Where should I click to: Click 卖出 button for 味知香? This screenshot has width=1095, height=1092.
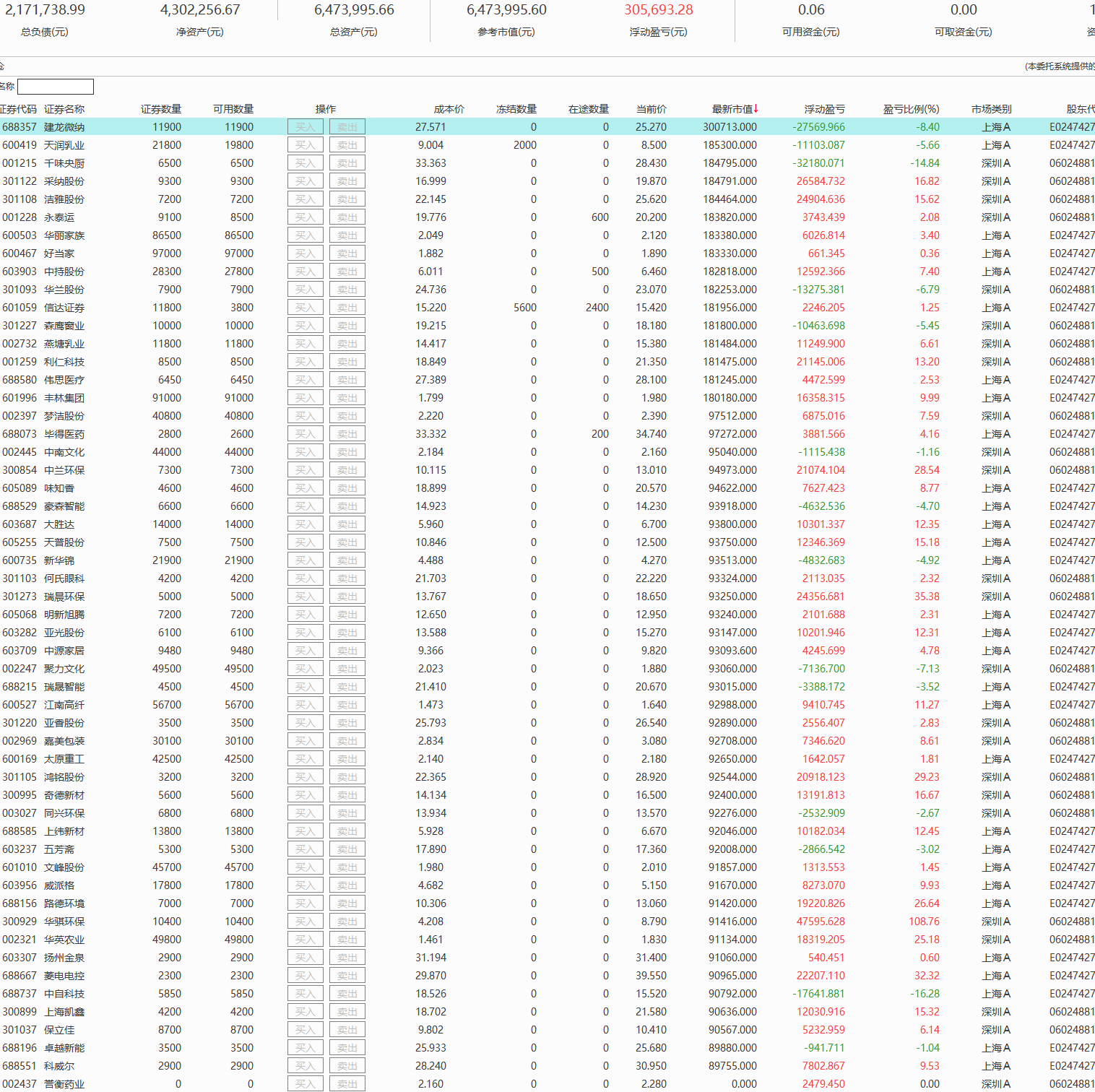pyautogui.click(x=347, y=488)
